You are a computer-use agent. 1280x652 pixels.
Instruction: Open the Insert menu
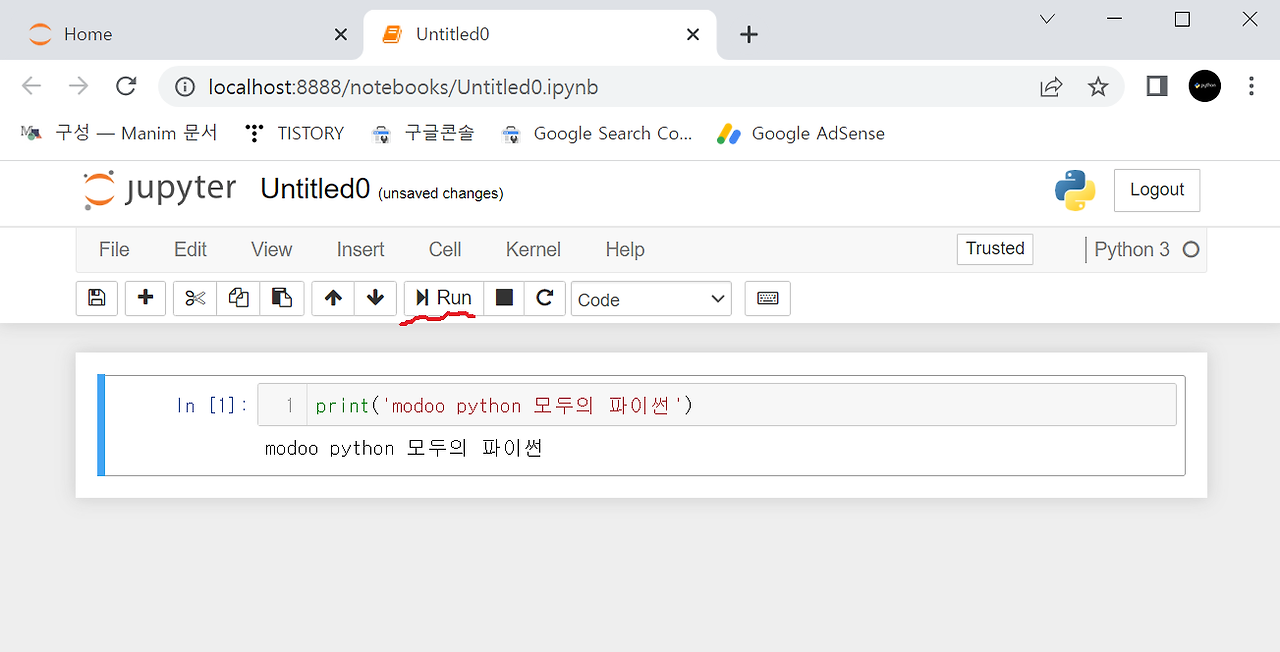[x=361, y=250]
